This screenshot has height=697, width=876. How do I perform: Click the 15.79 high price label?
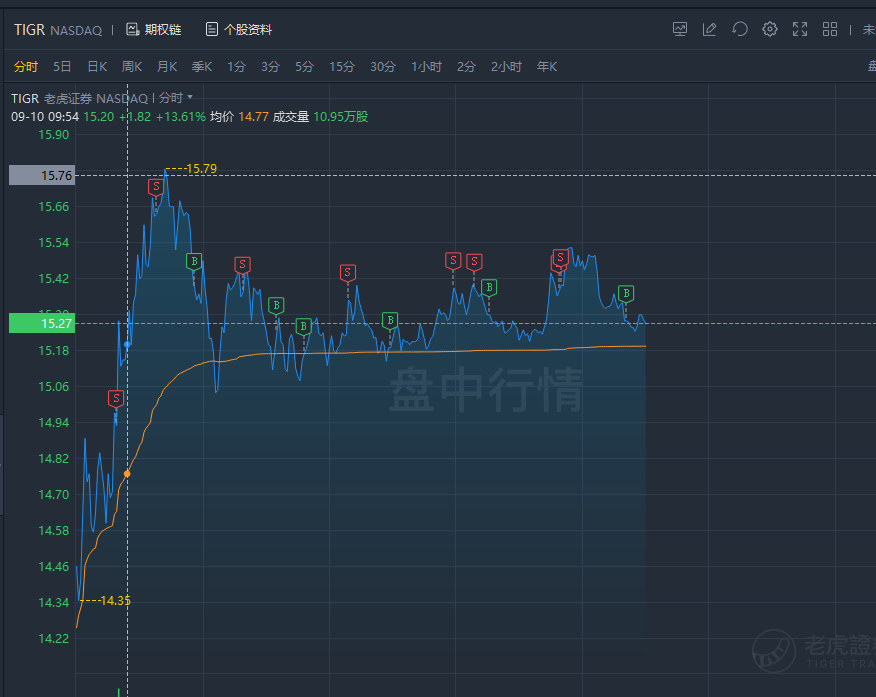tap(201, 168)
